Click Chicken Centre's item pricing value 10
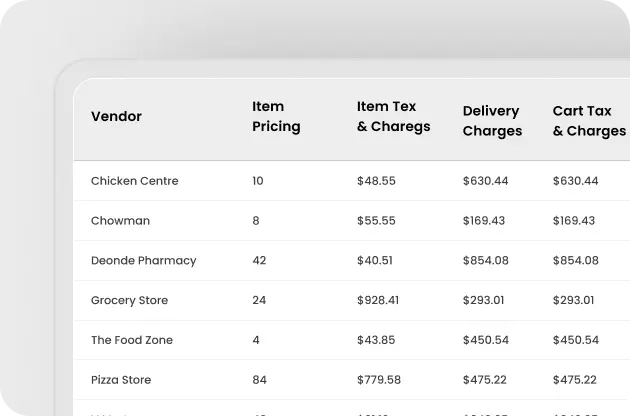Image resolution: width=630 pixels, height=416 pixels. click(x=258, y=181)
